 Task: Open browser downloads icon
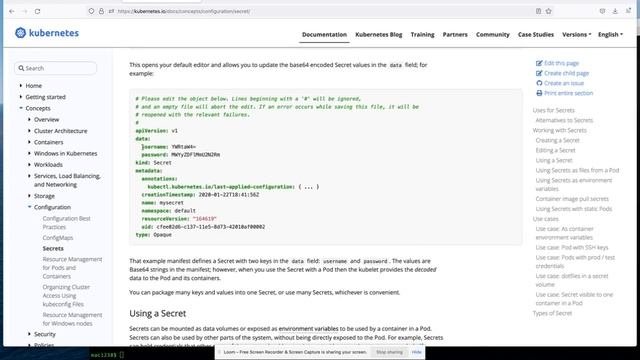[x=615, y=11]
